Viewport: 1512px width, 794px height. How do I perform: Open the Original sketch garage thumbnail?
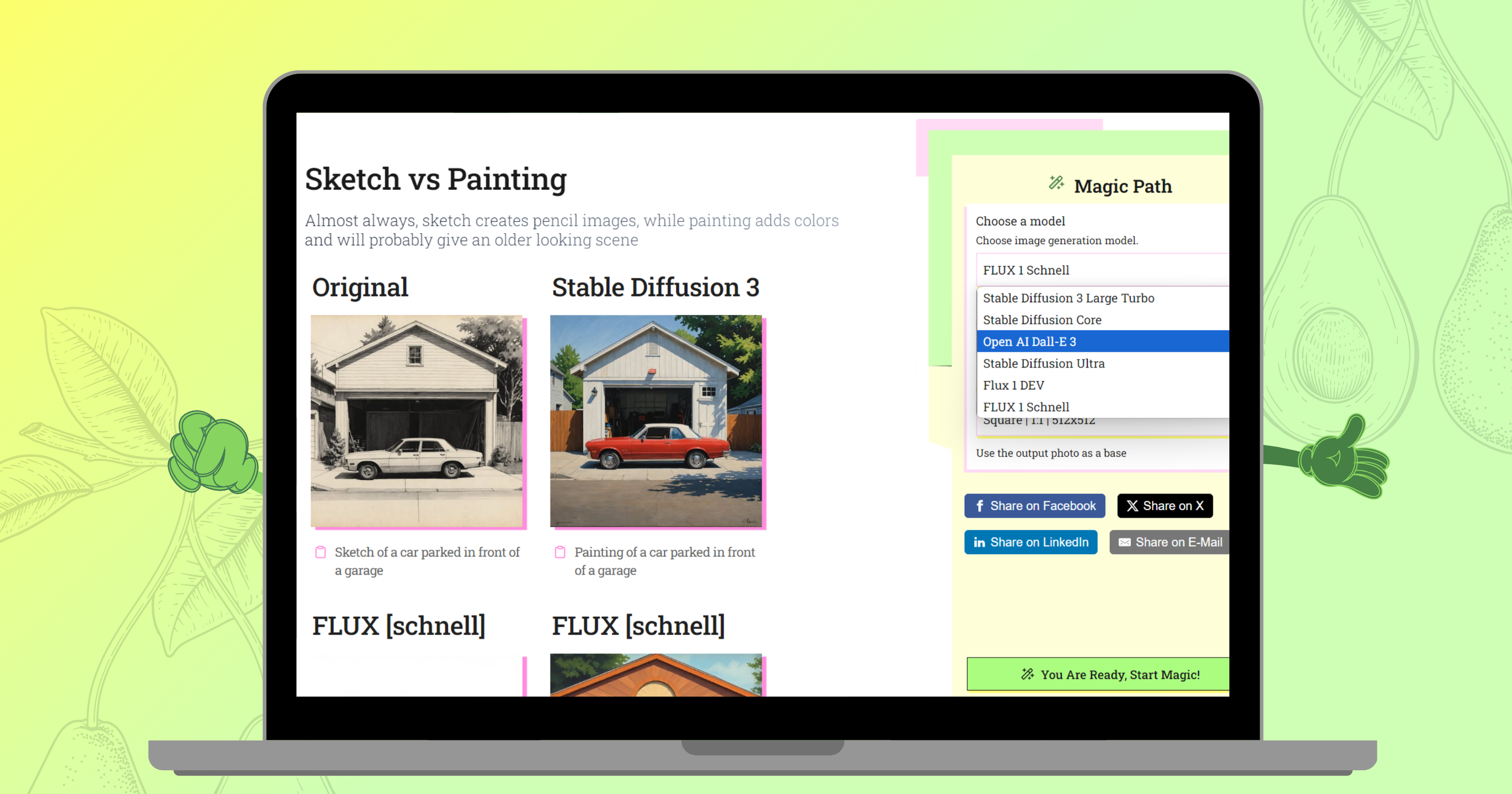416,420
